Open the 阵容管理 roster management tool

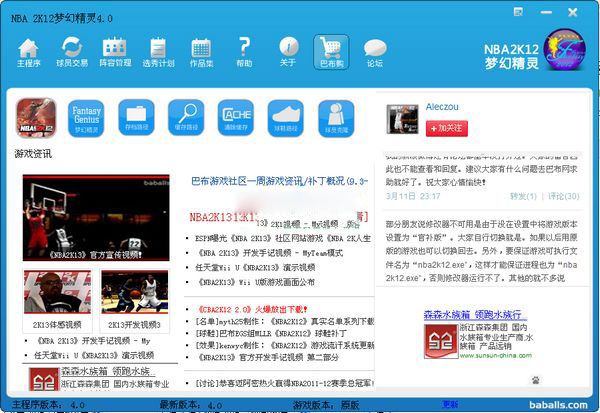click(x=115, y=53)
